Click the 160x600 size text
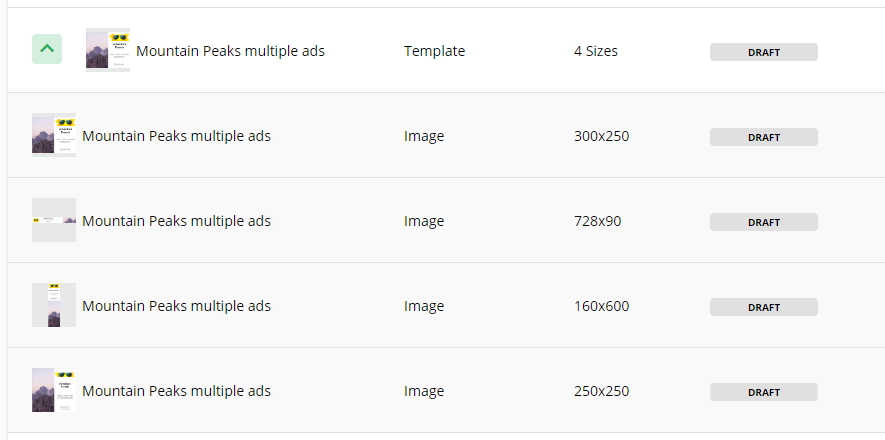The height and width of the screenshot is (440, 885). 601,306
